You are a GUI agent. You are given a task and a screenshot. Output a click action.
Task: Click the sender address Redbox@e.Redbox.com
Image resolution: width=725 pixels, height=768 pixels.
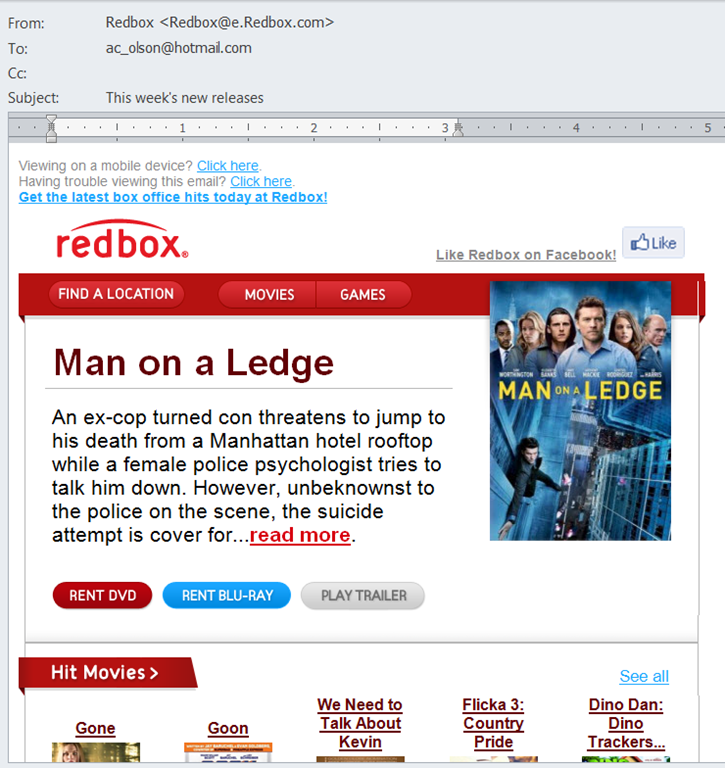[247, 23]
